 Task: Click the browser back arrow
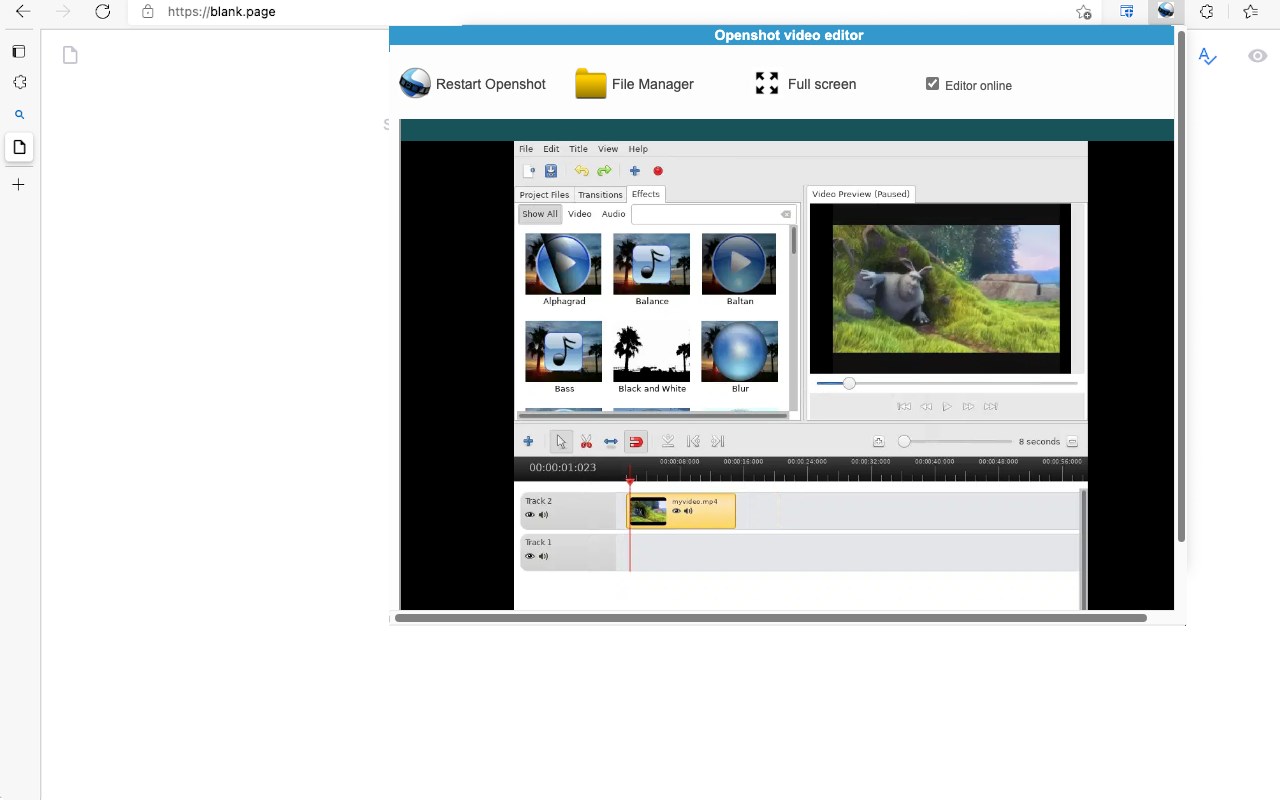[x=23, y=12]
